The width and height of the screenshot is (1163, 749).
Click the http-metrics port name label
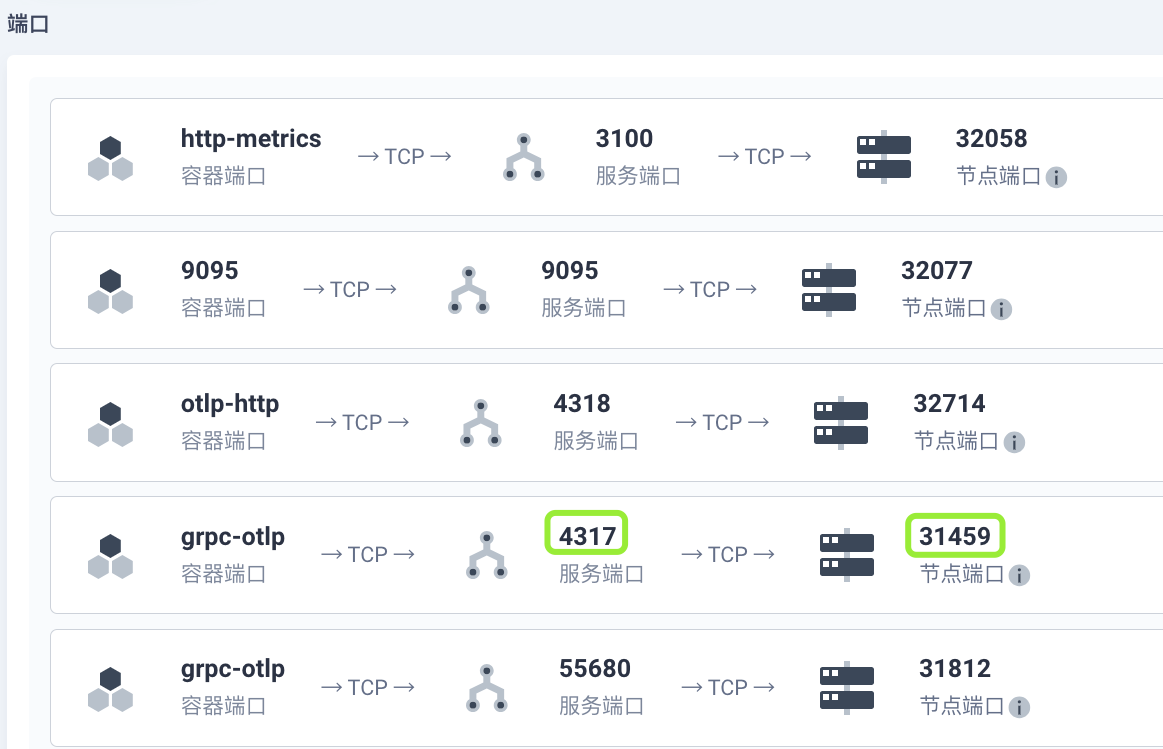(x=249, y=139)
